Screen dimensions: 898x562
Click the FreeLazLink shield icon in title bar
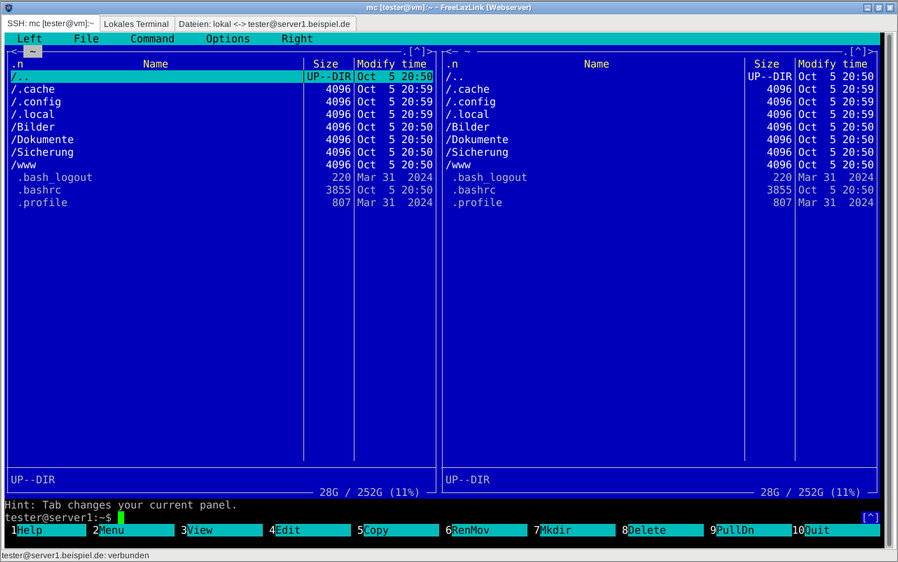point(8,7)
